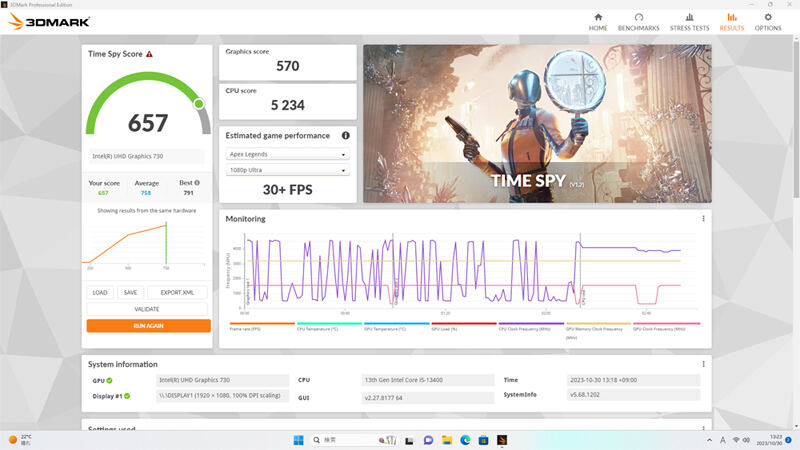The image size is (800, 450).
Task: Open the Windows Start menu on taskbar
Action: tap(298, 440)
